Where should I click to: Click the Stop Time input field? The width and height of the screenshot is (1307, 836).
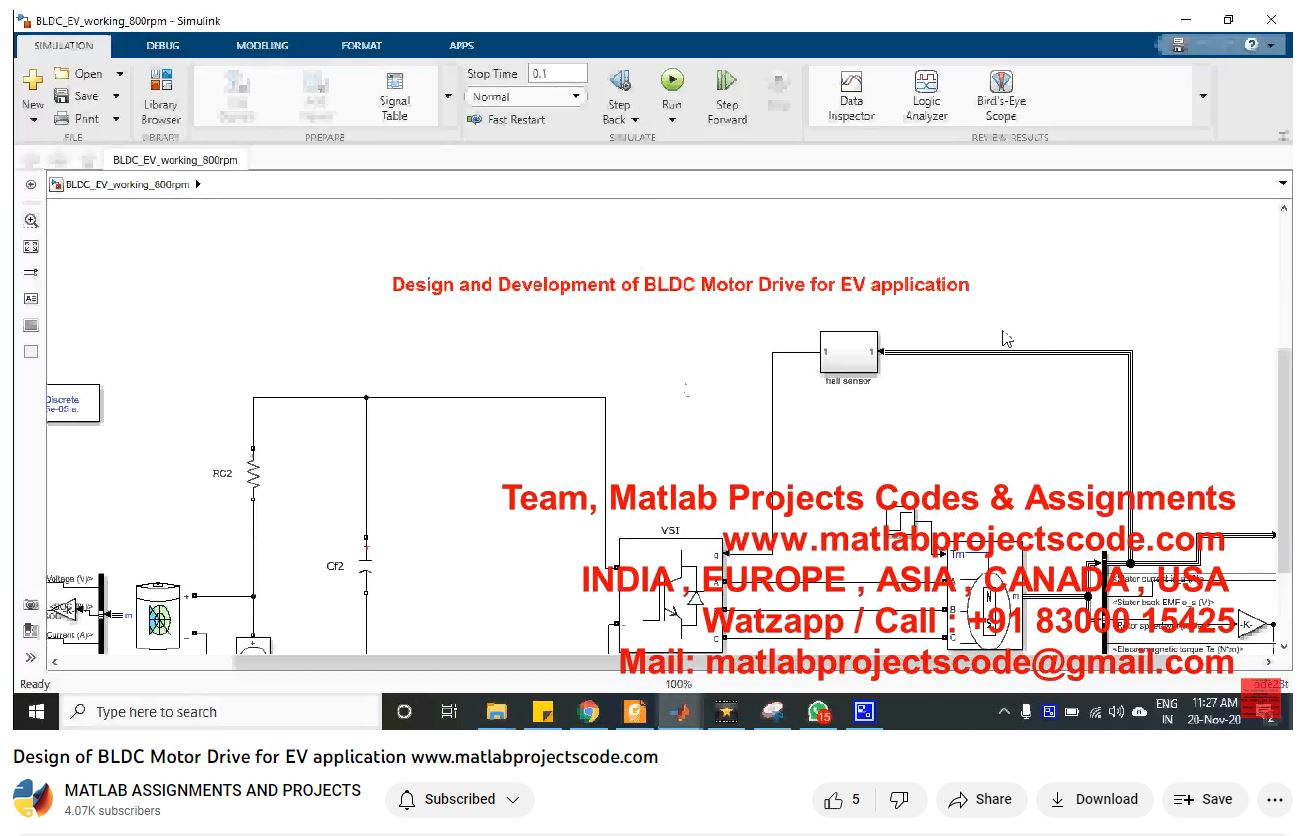tap(557, 74)
